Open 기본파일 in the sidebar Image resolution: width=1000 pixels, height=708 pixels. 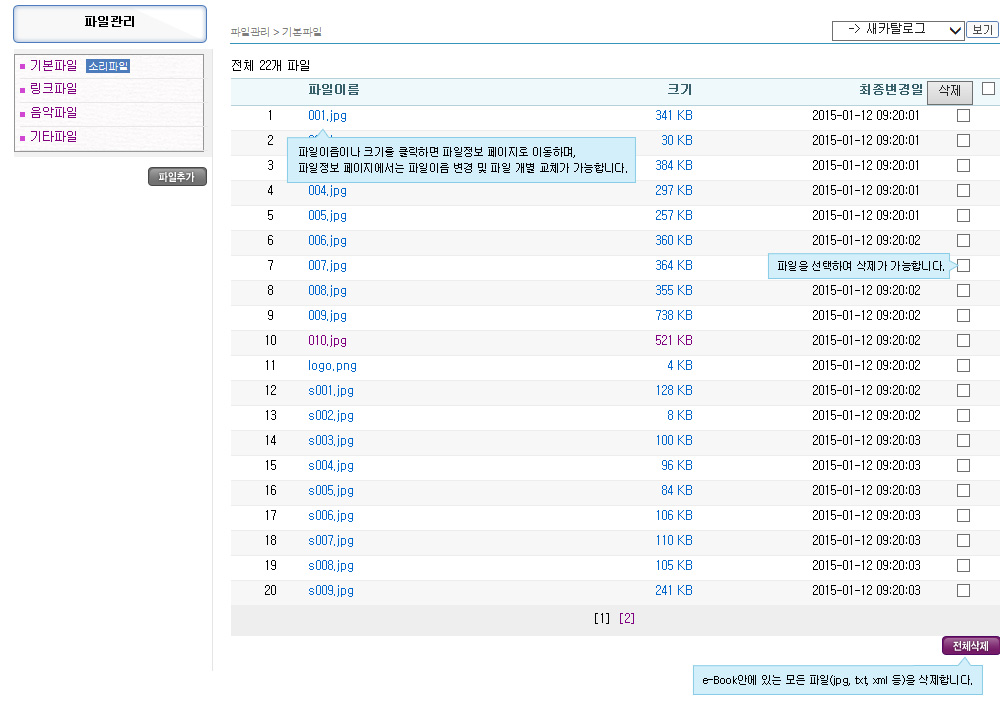[x=53, y=66]
